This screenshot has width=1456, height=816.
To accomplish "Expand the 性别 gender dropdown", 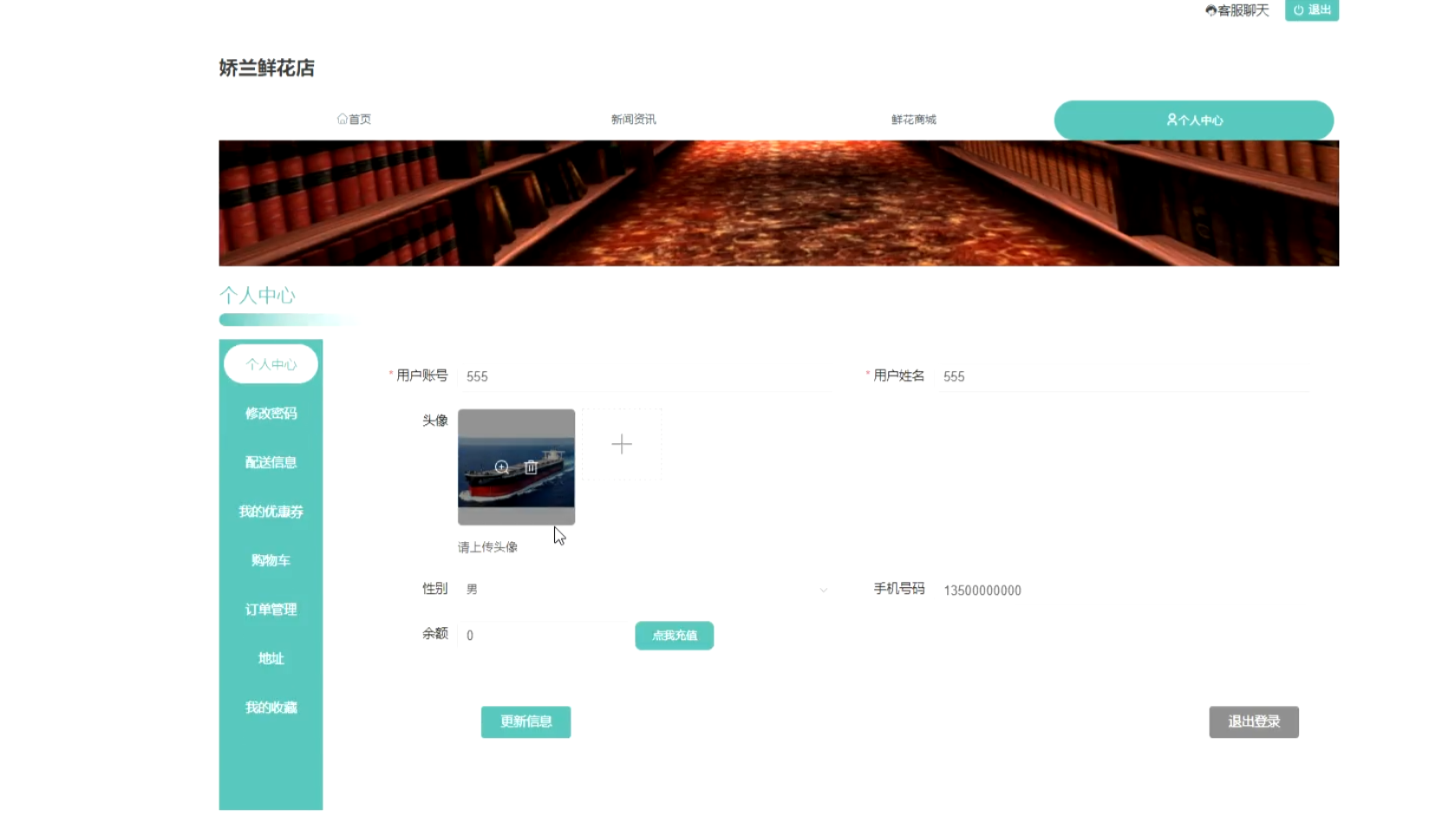I will [x=646, y=590].
